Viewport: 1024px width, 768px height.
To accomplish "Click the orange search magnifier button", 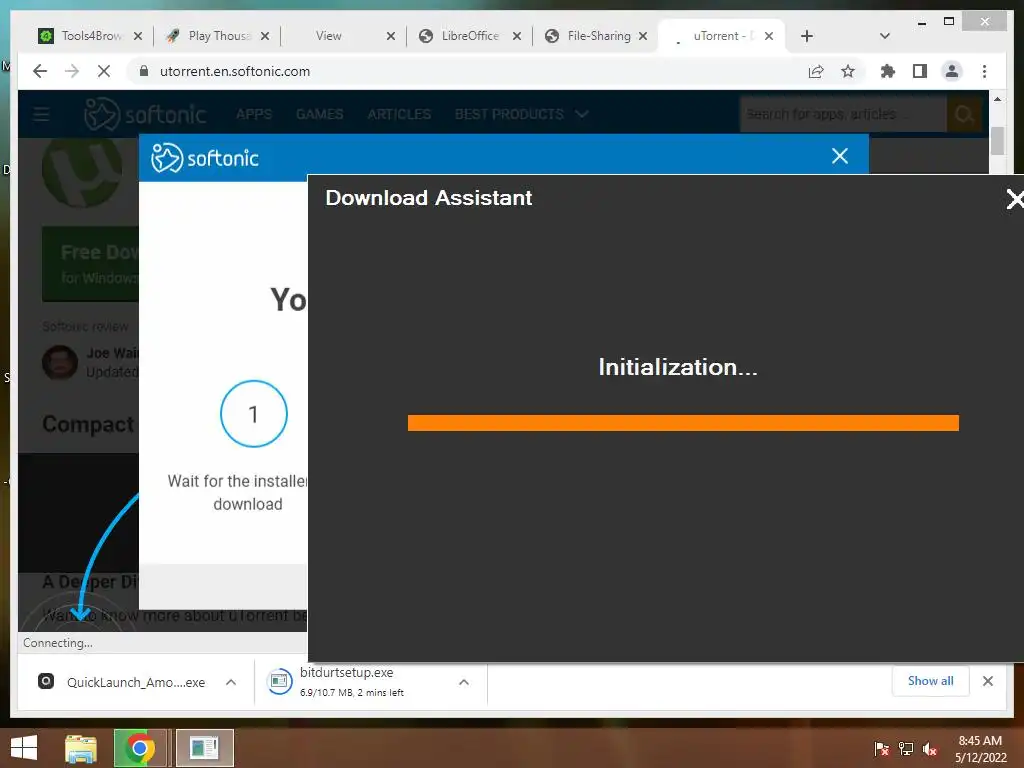I will pyautogui.click(x=964, y=114).
